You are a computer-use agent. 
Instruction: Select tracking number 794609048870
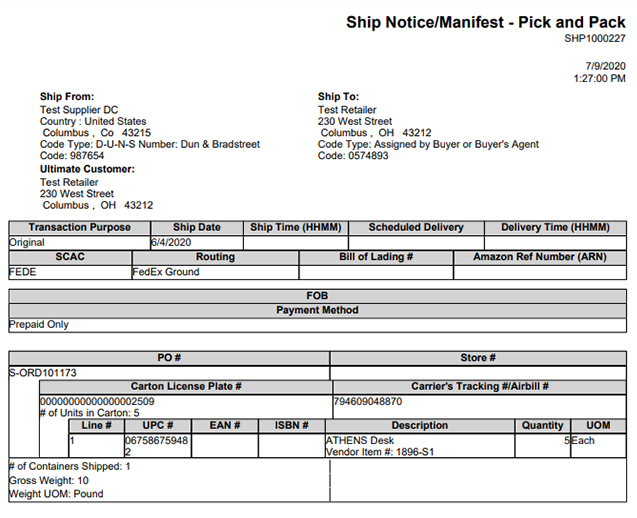(x=368, y=401)
